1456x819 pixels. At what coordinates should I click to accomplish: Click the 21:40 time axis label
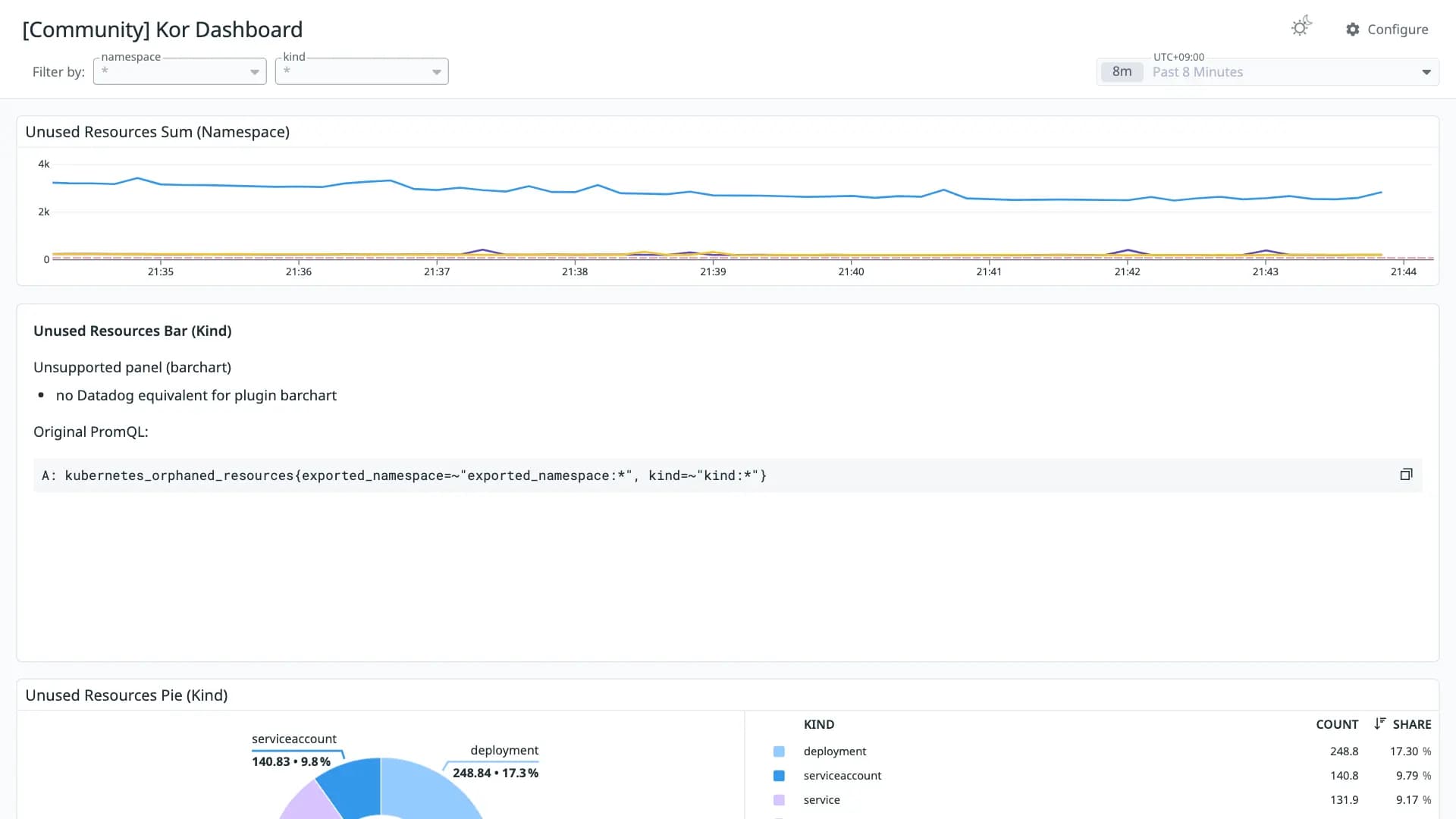tap(851, 271)
